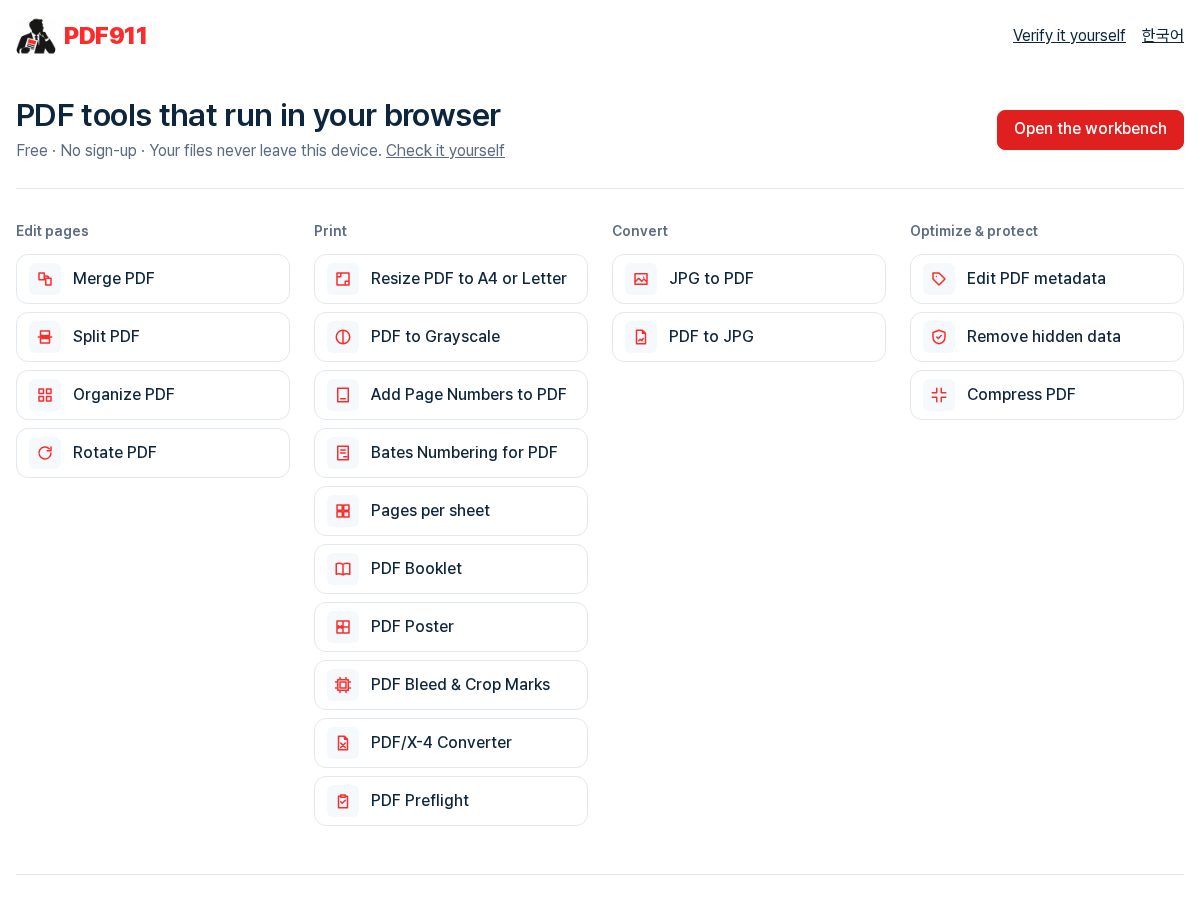This screenshot has width=1200, height=900.
Task: Click the Split PDF icon
Action: pos(45,337)
